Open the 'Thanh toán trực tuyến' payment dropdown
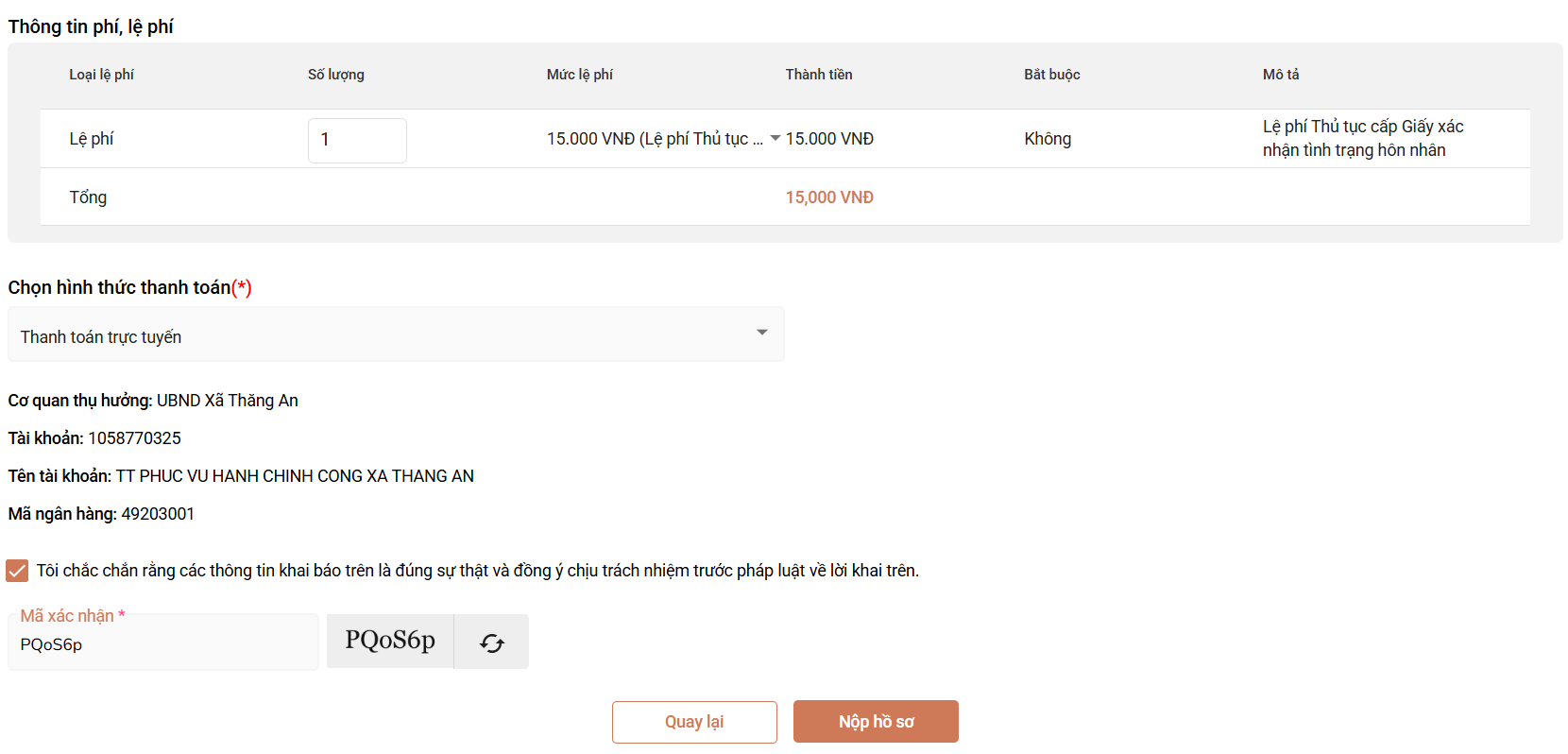This screenshot has height=754, width=1568. (395, 334)
